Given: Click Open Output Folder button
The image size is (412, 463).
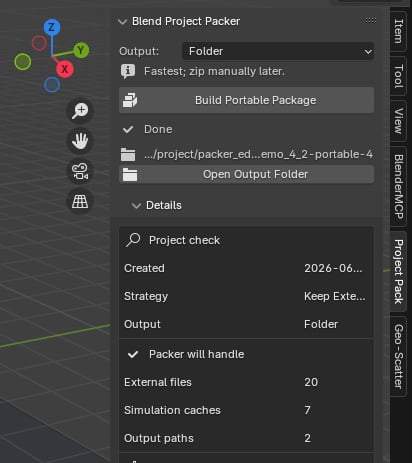Looking at the screenshot, I should [x=246, y=174].
